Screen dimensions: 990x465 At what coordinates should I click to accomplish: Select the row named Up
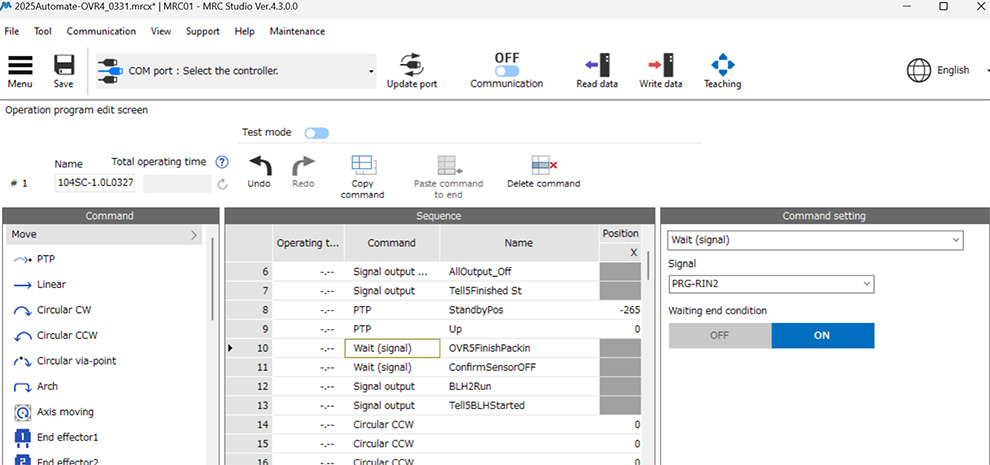(433, 329)
